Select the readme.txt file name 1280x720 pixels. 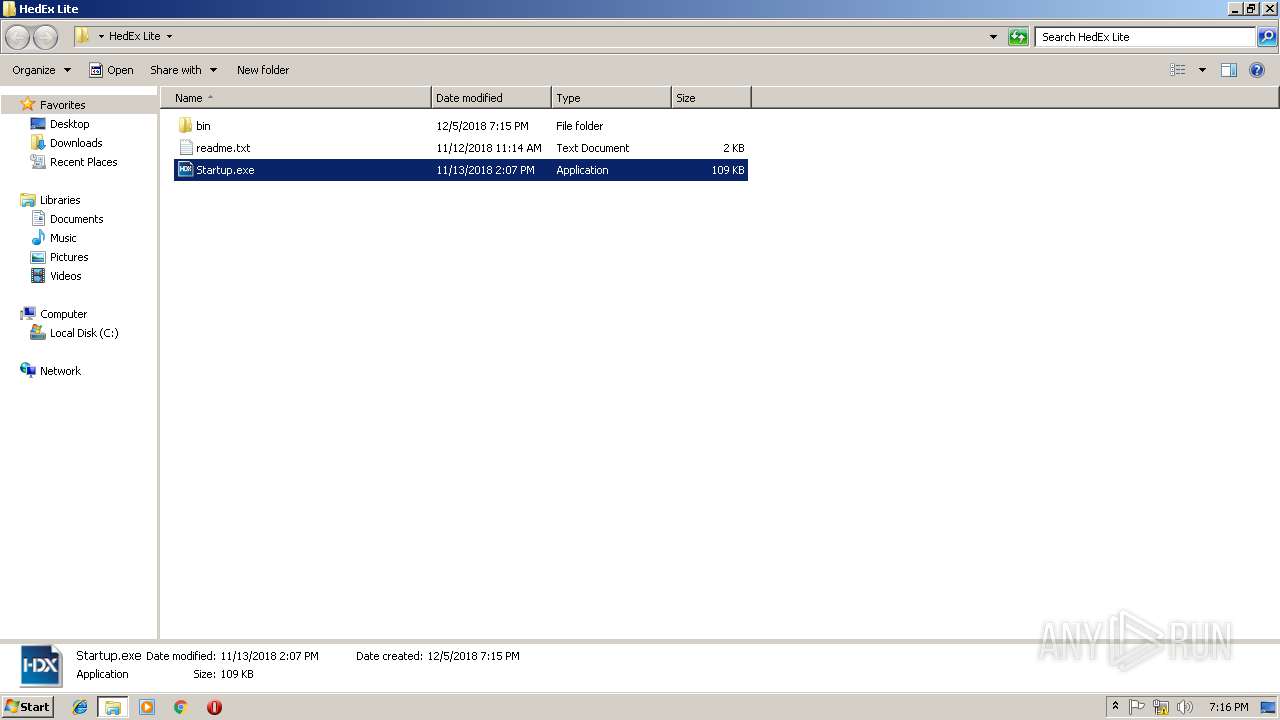(x=223, y=148)
